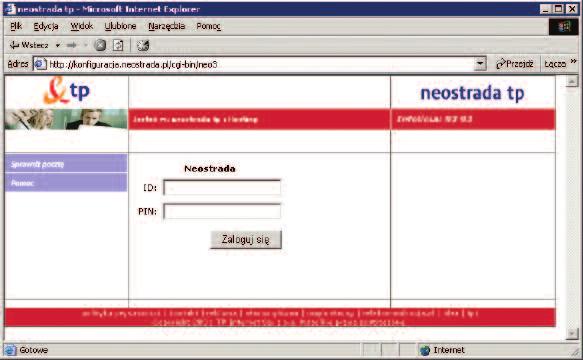Viewport: 583px width, 360px height.
Task: Click the scrollbar up arrow
Action: click(572, 81)
